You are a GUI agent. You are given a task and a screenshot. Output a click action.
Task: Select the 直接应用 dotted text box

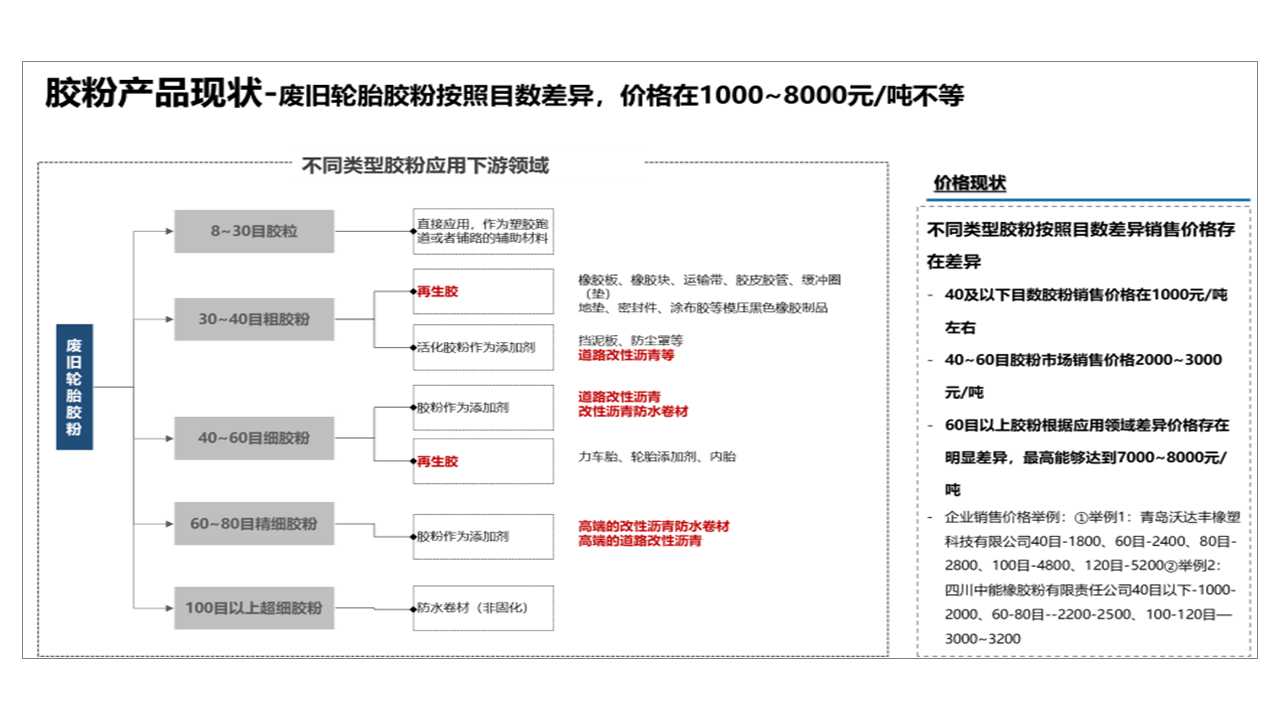click(483, 231)
